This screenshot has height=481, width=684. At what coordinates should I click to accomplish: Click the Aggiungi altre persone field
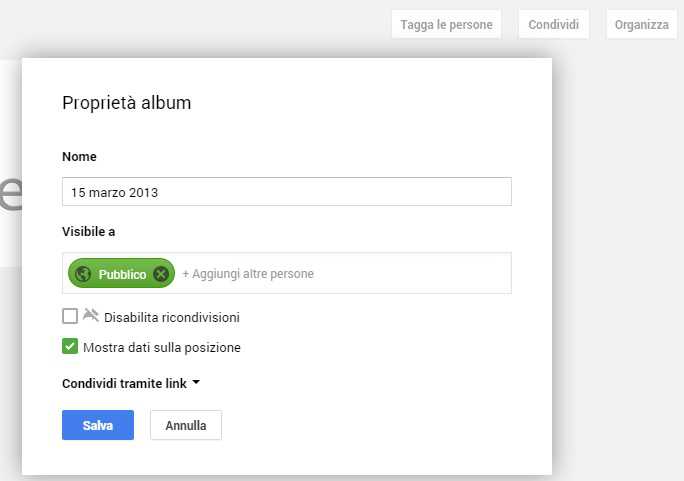(340, 274)
